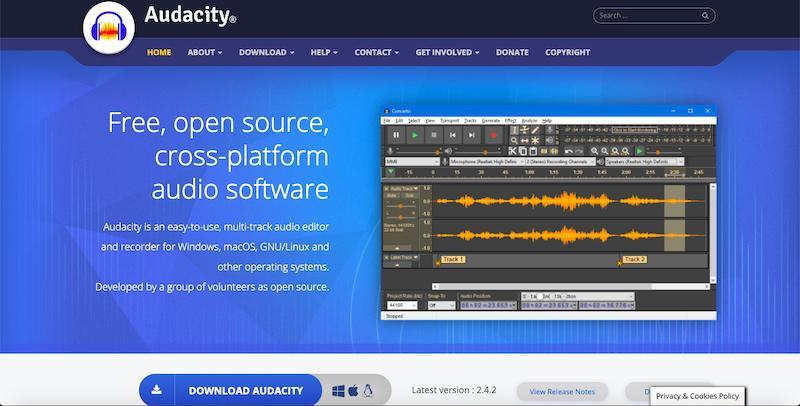Expand the HELP navigation menu
The width and height of the screenshot is (800, 406).
click(x=324, y=52)
